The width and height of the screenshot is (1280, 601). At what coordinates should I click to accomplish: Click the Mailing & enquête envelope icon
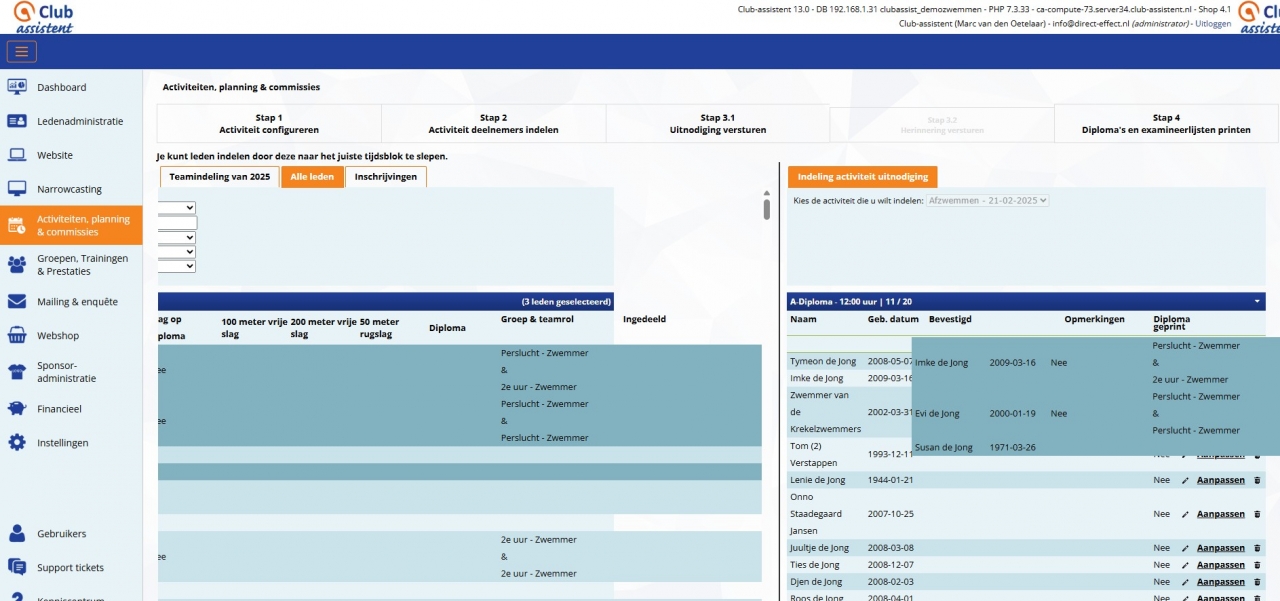(x=17, y=302)
